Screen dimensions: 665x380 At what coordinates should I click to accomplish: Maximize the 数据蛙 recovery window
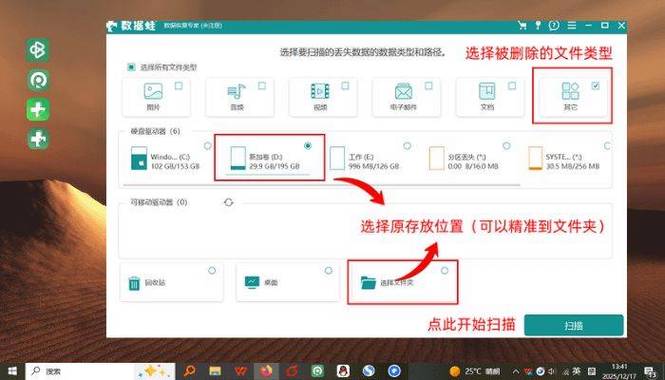coord(605,25)
